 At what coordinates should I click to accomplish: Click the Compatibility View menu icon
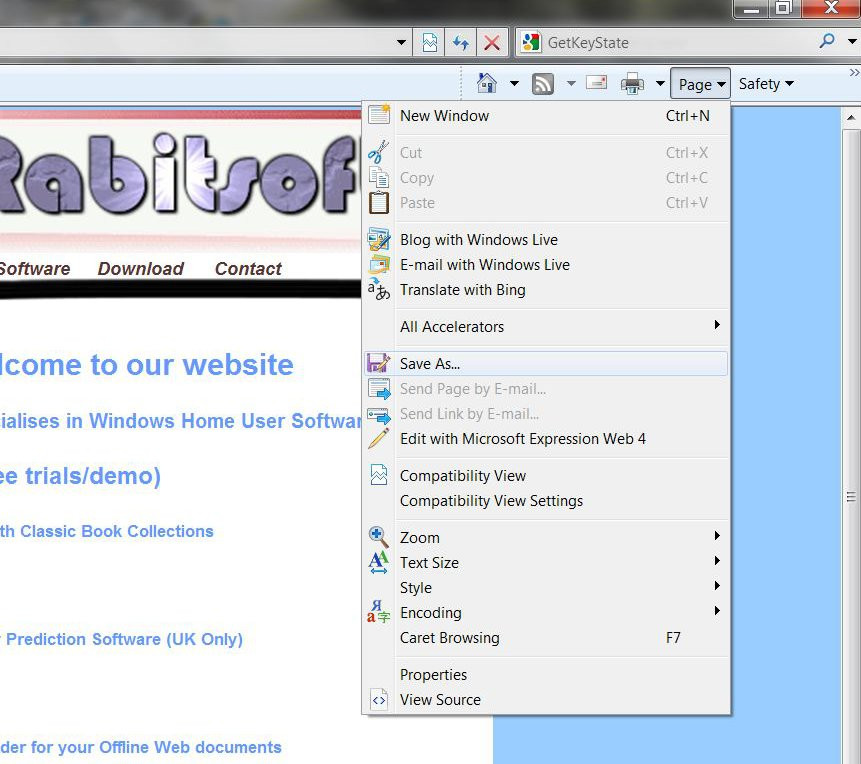379,475
